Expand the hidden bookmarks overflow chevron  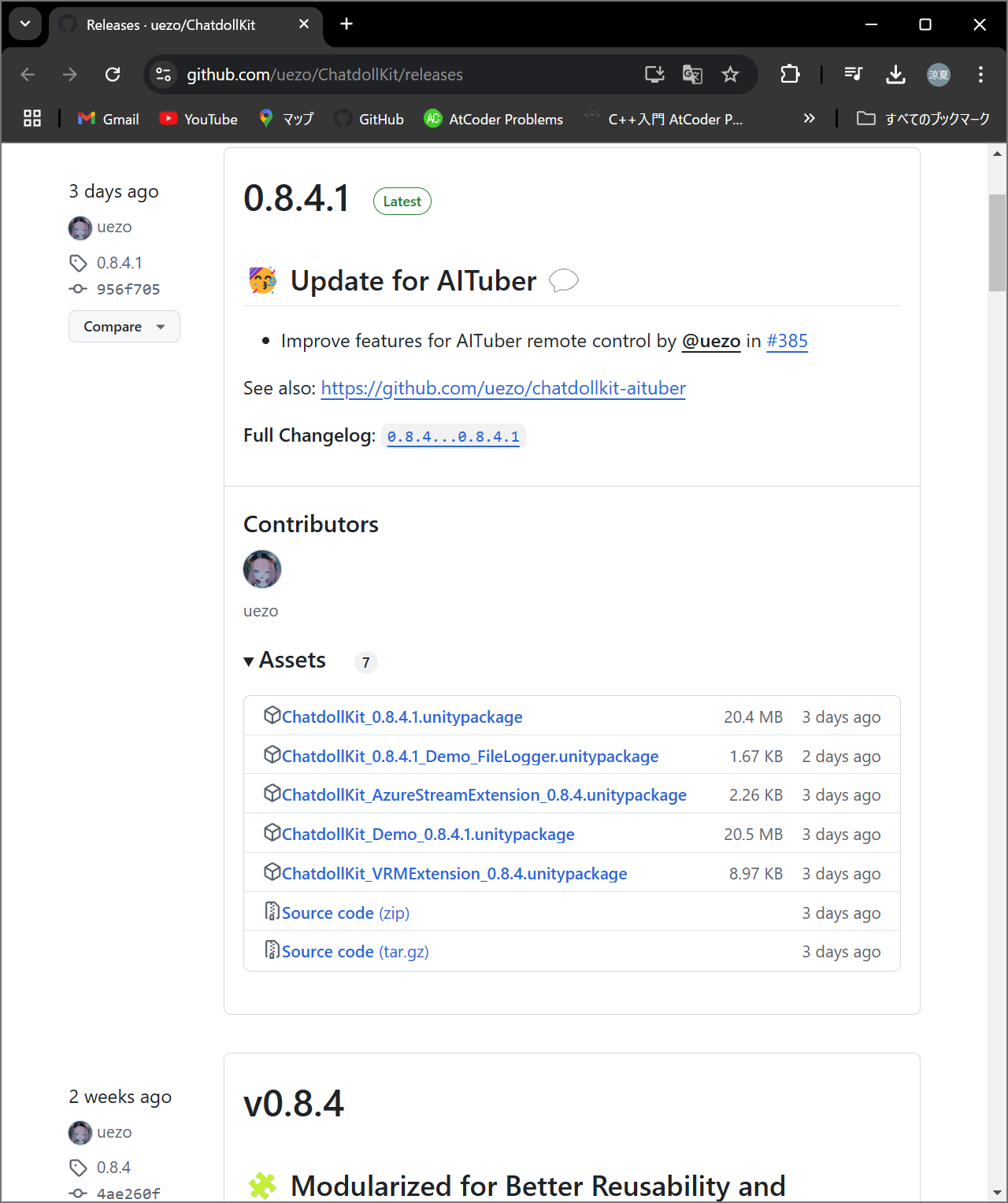[809, 119]
